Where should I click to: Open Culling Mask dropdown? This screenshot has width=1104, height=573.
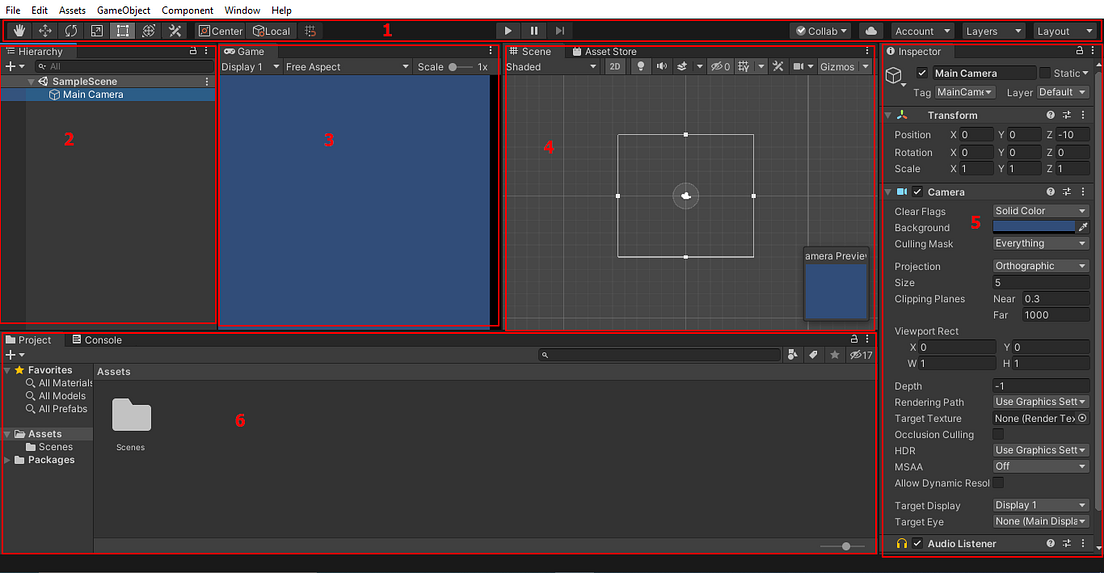1041,243
